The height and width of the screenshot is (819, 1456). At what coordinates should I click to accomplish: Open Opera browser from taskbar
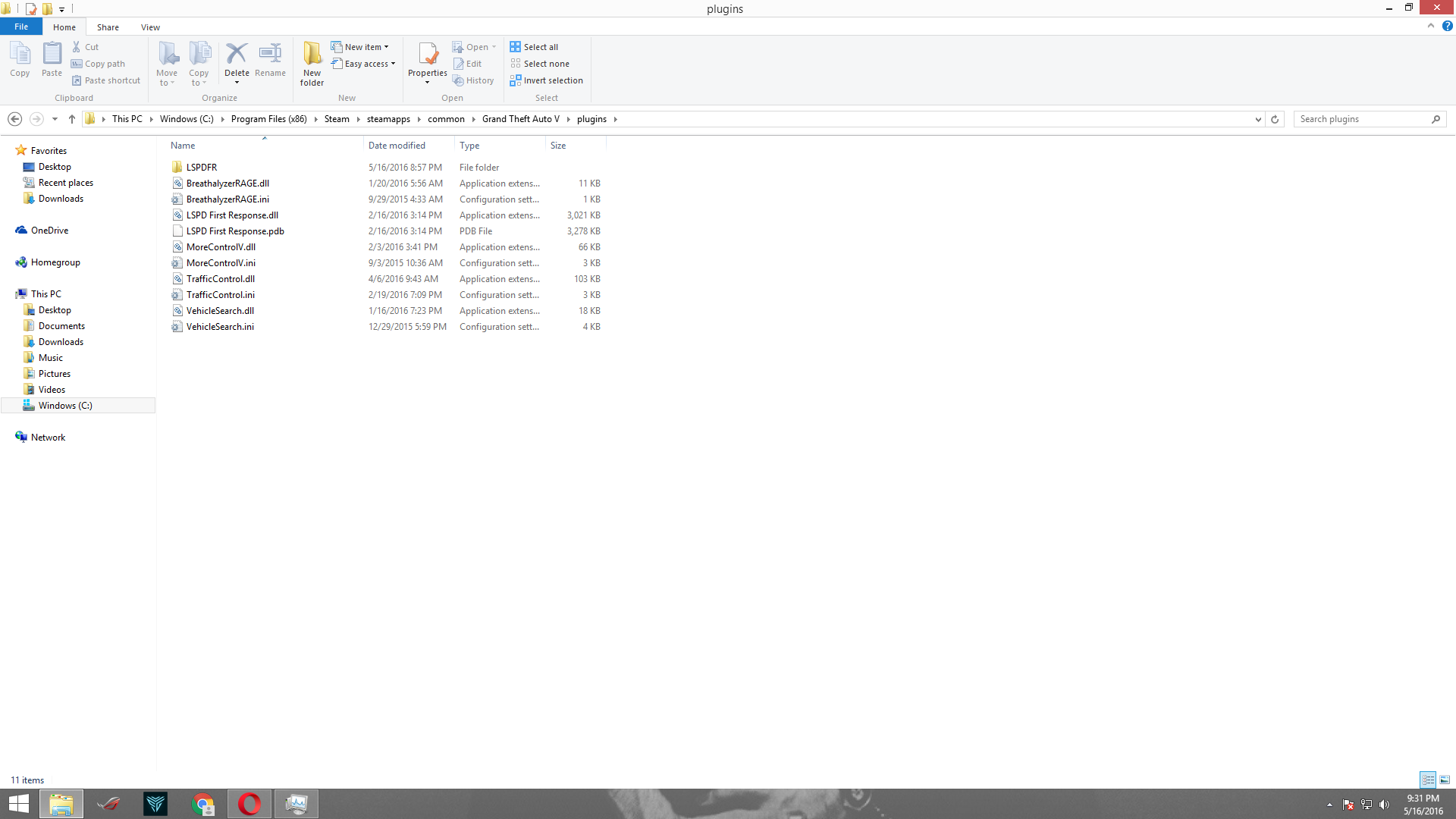(249, 804)
